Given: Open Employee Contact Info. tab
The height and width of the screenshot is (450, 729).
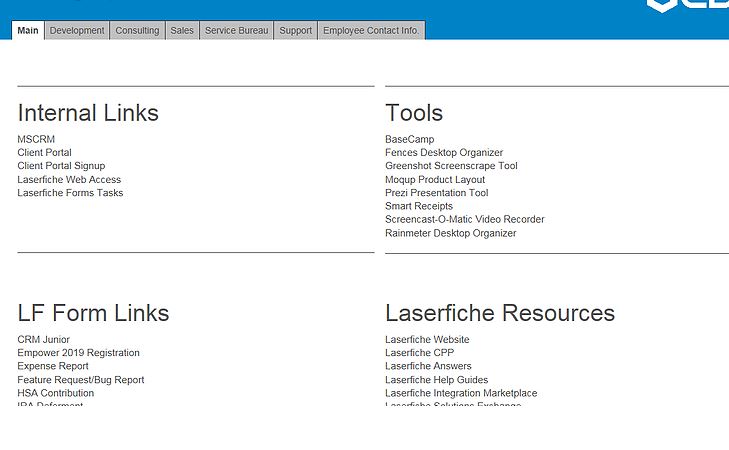Looking at the screenshot, I should click(x=371, y=30).
